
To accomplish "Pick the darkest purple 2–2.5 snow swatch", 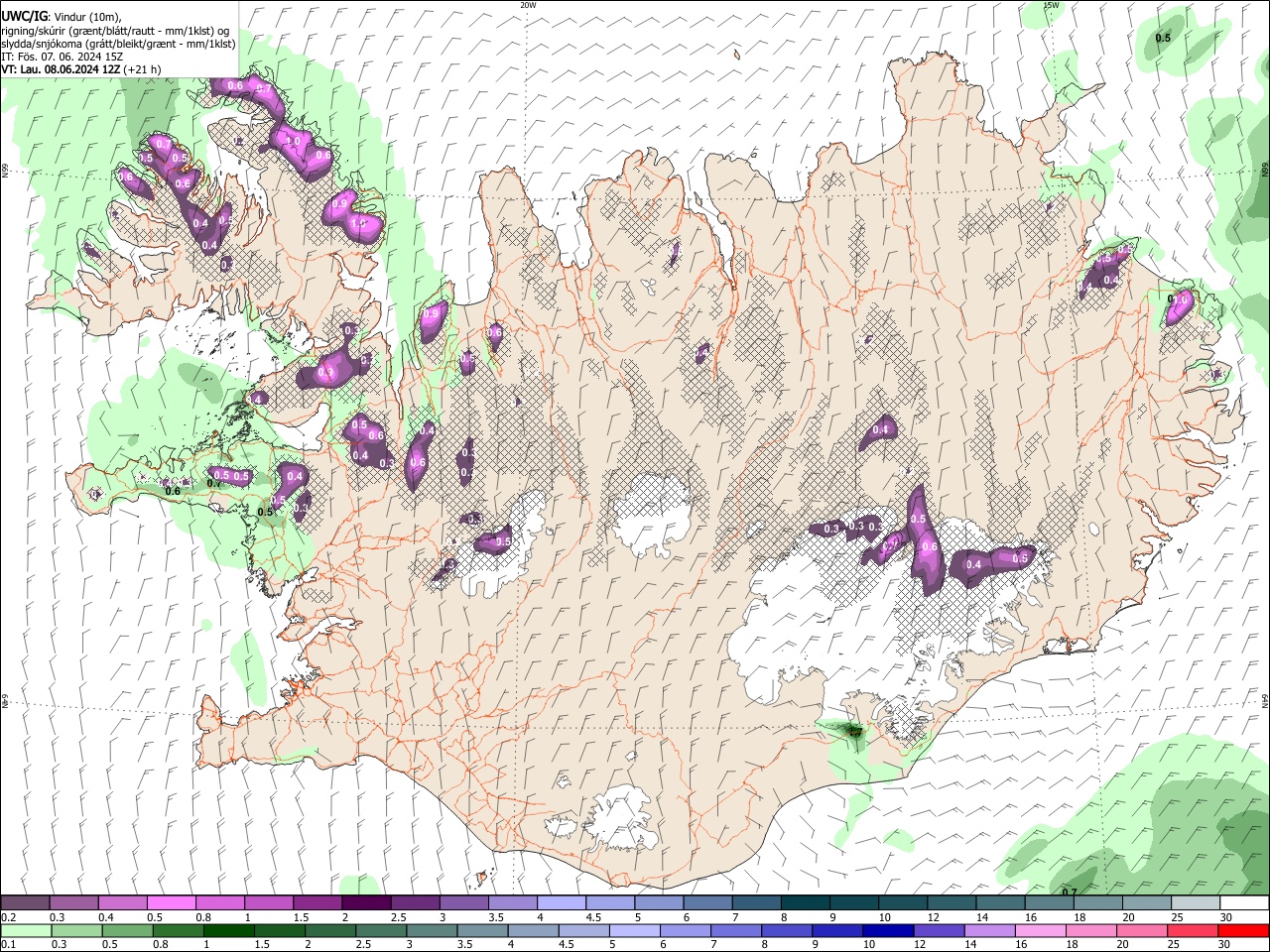I will tap(365, 903).
